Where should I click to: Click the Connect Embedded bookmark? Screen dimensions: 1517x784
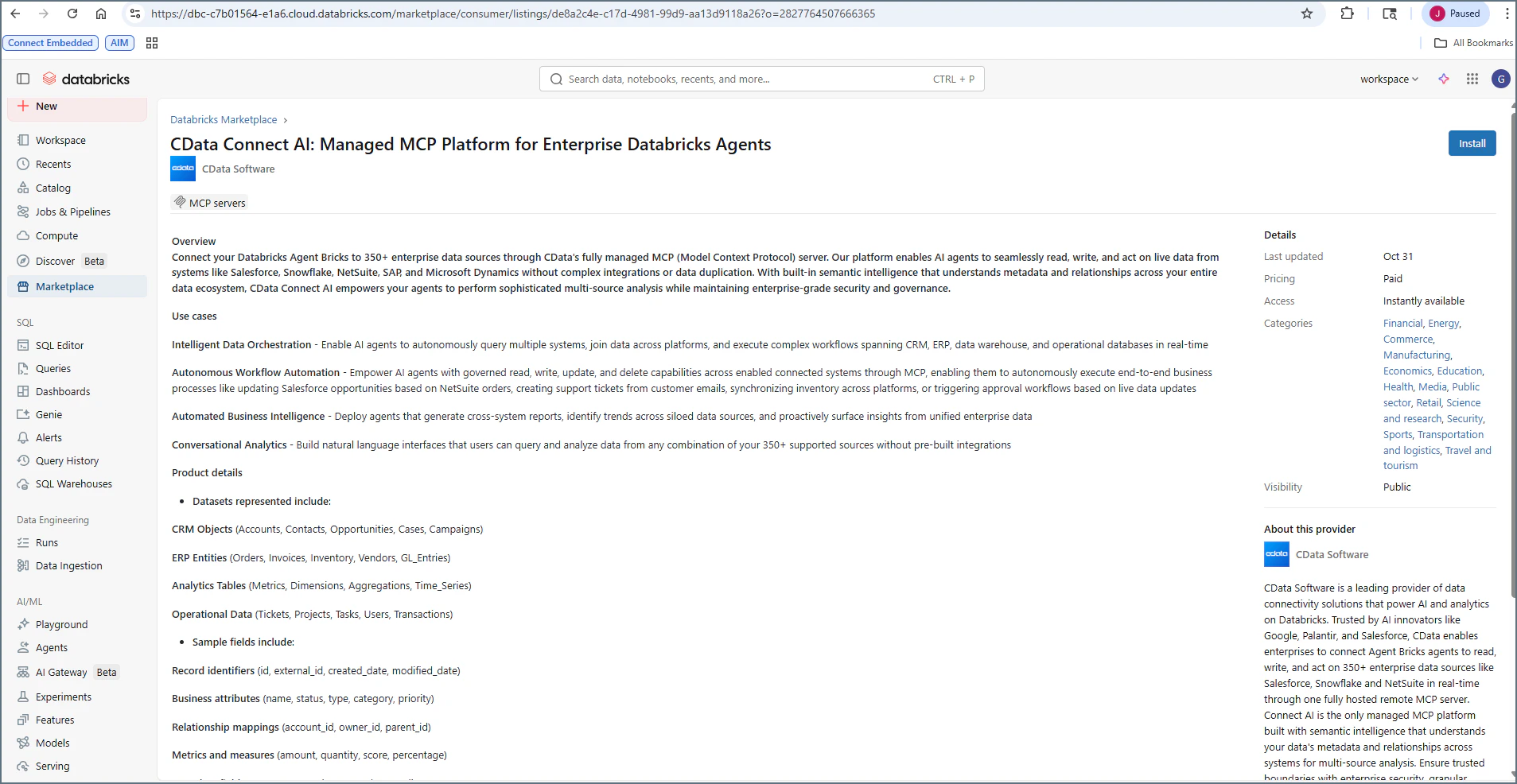pos(51,43)
